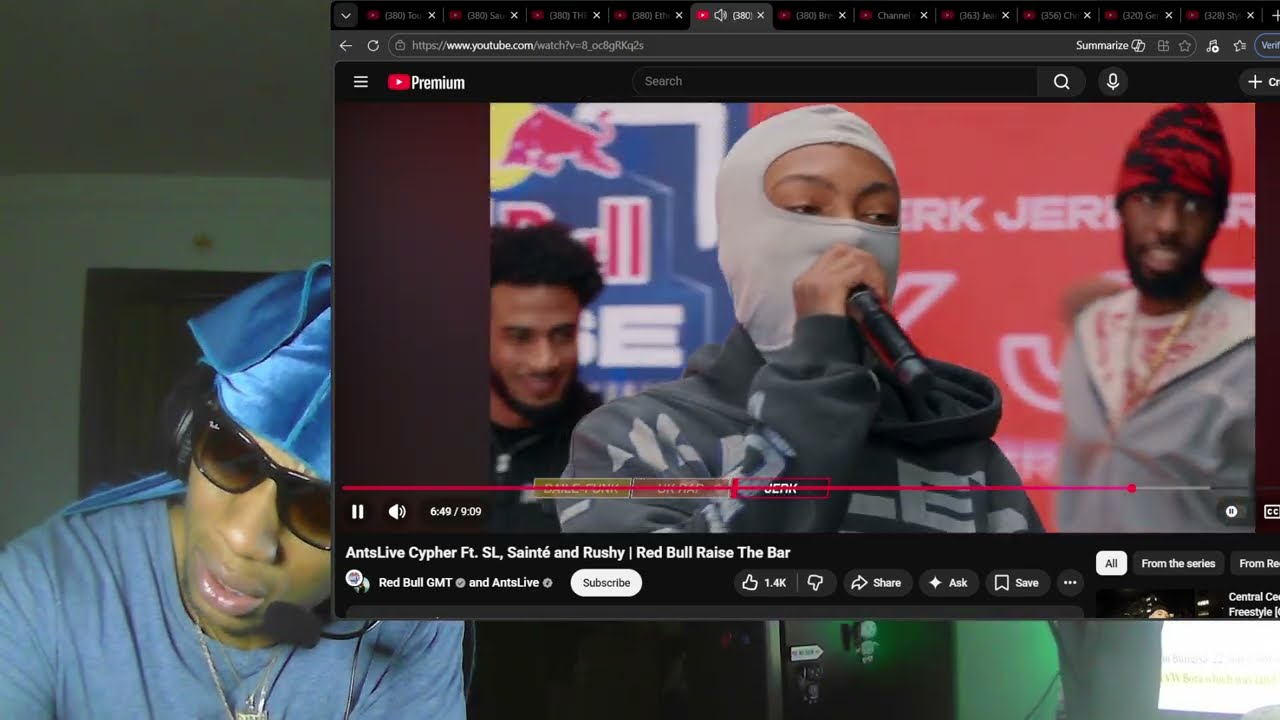Jump to the BAILE FUNK chapter marker

(x=581, y=488)
